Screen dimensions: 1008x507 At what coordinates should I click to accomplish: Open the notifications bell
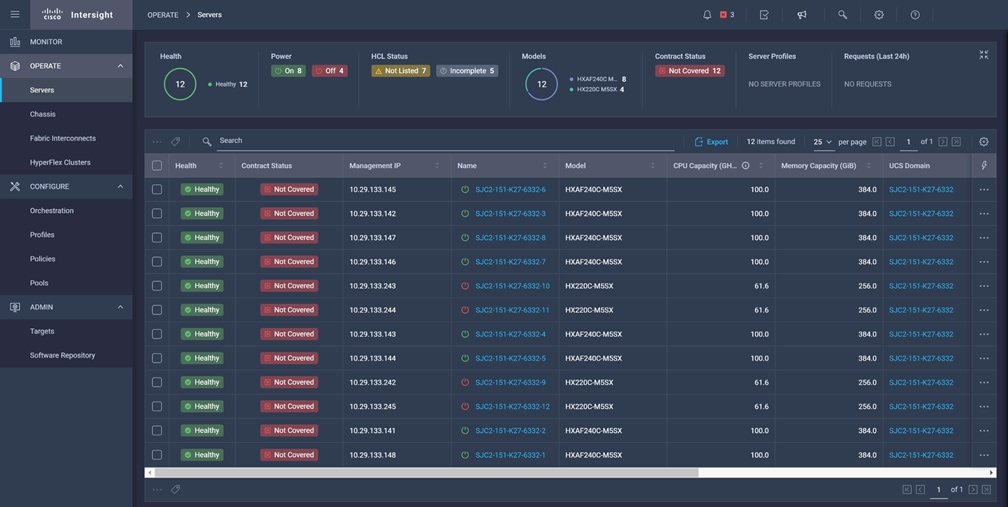(x=707, y=14)
